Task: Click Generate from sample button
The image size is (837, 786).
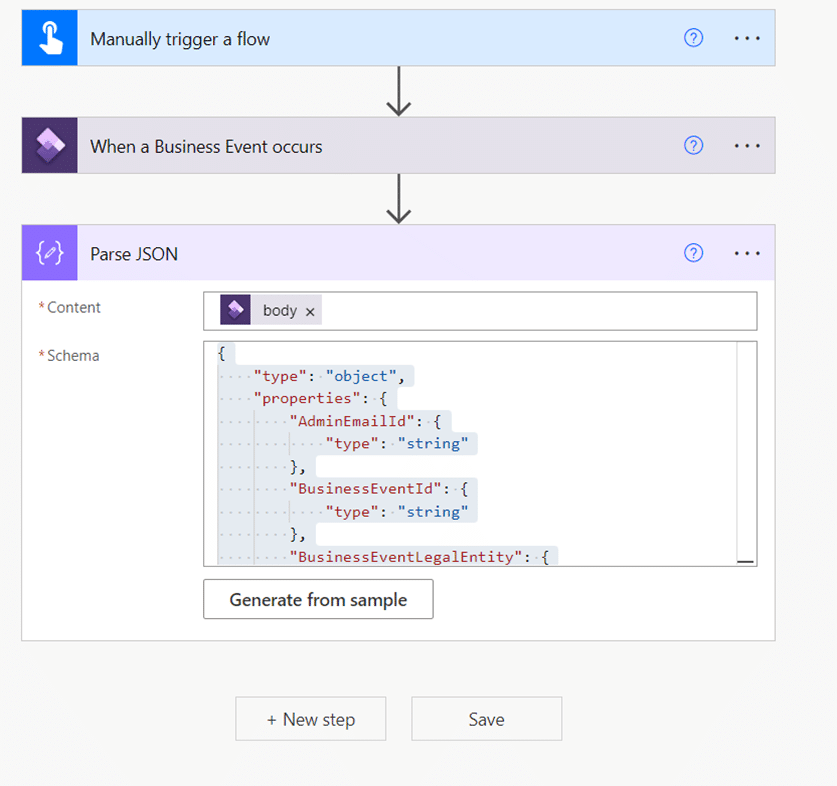Action: [x=318, y=599]
